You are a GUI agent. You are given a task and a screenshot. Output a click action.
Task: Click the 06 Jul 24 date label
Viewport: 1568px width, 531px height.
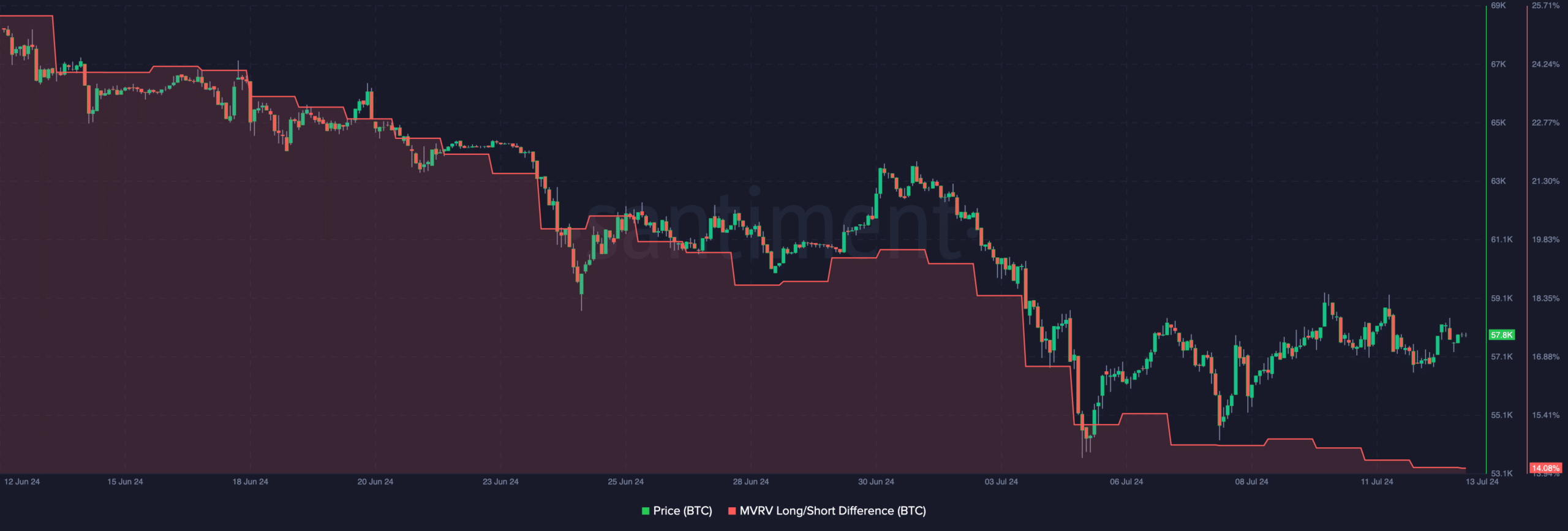(x=1126, y=482)
